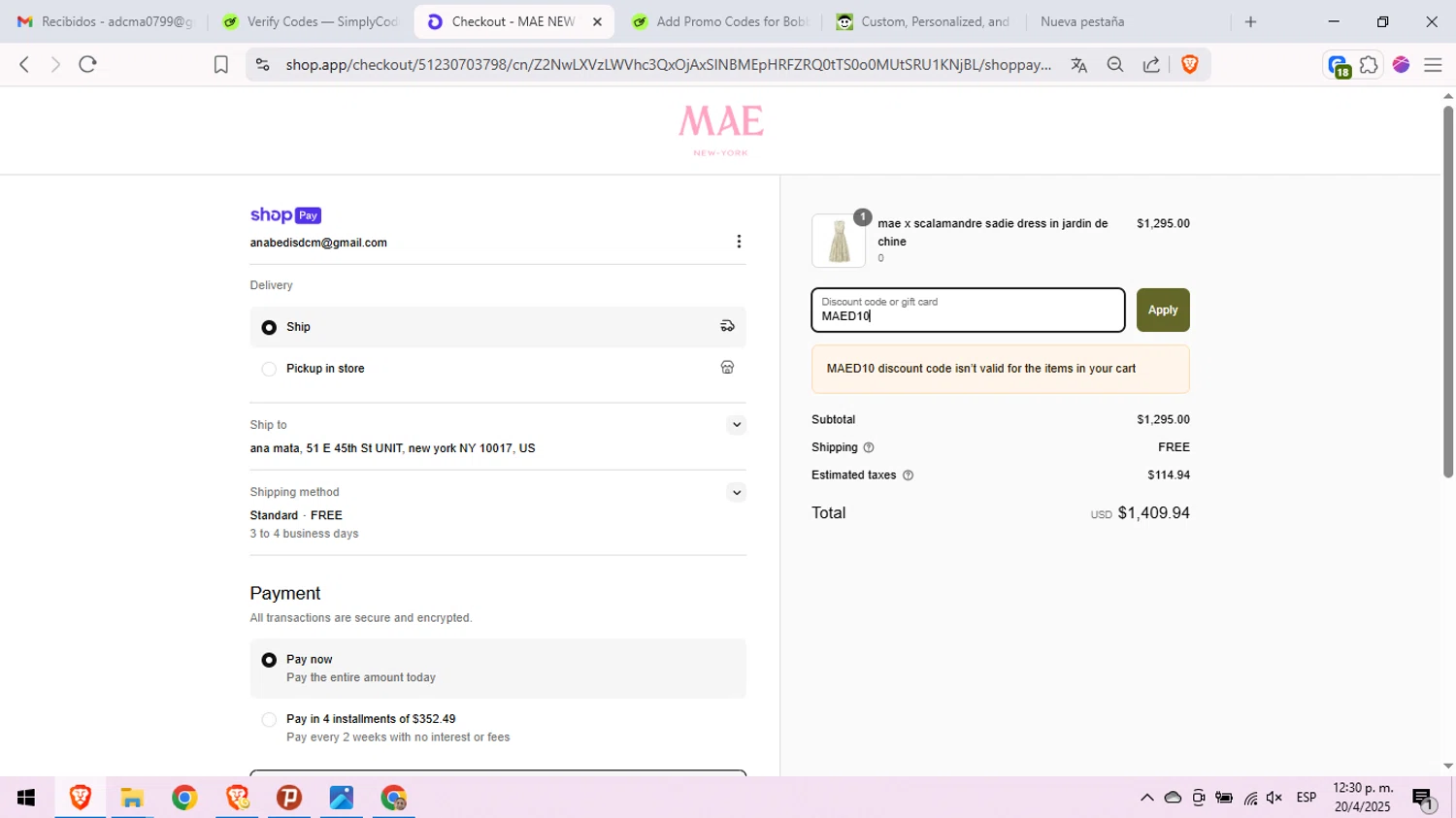Share this page using the share icon
This screenshot has width=1456, height=818.
[1151, 65]
